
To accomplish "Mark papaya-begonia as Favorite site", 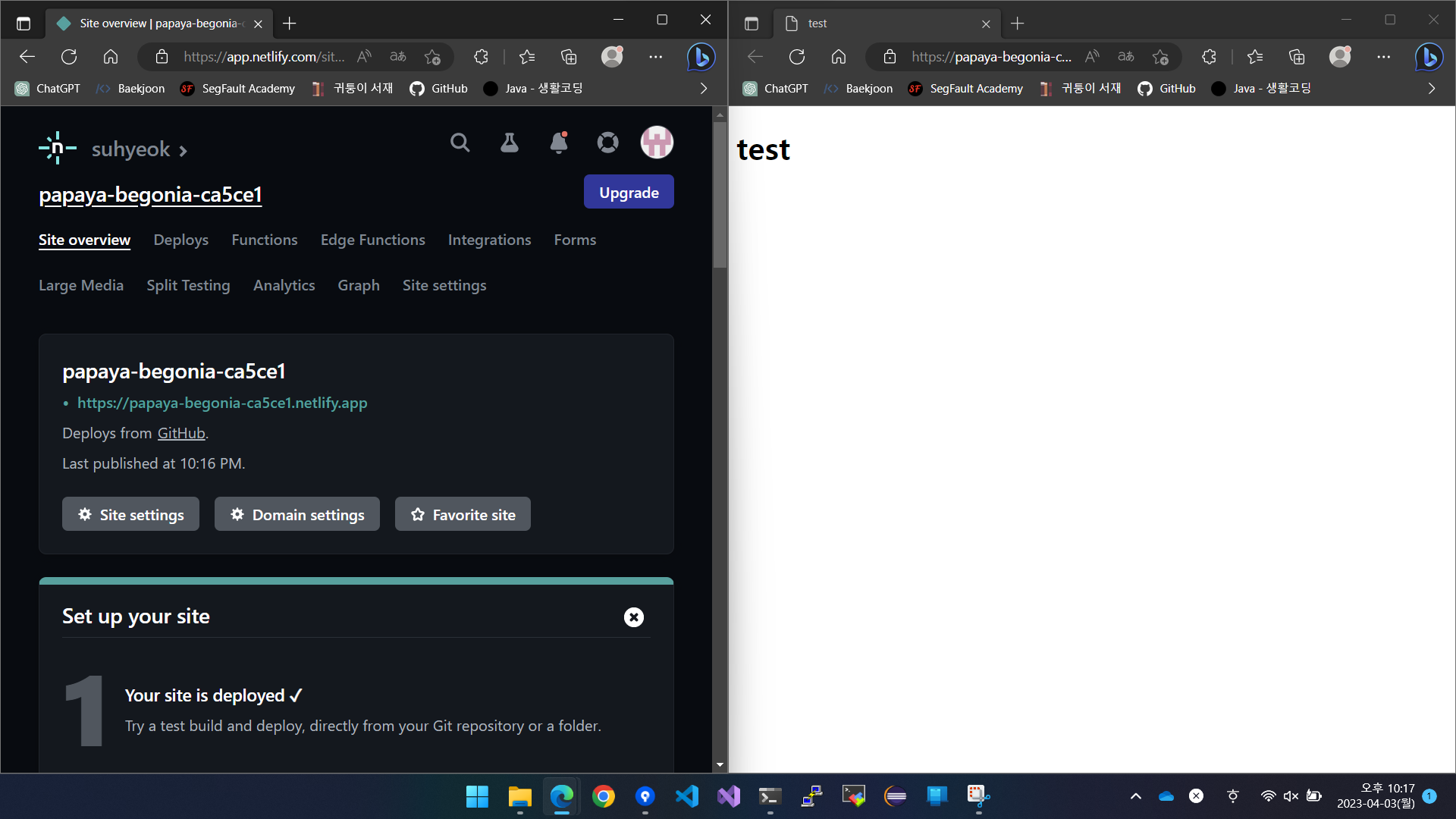I will pyautogui.click(x=463, y=515).
